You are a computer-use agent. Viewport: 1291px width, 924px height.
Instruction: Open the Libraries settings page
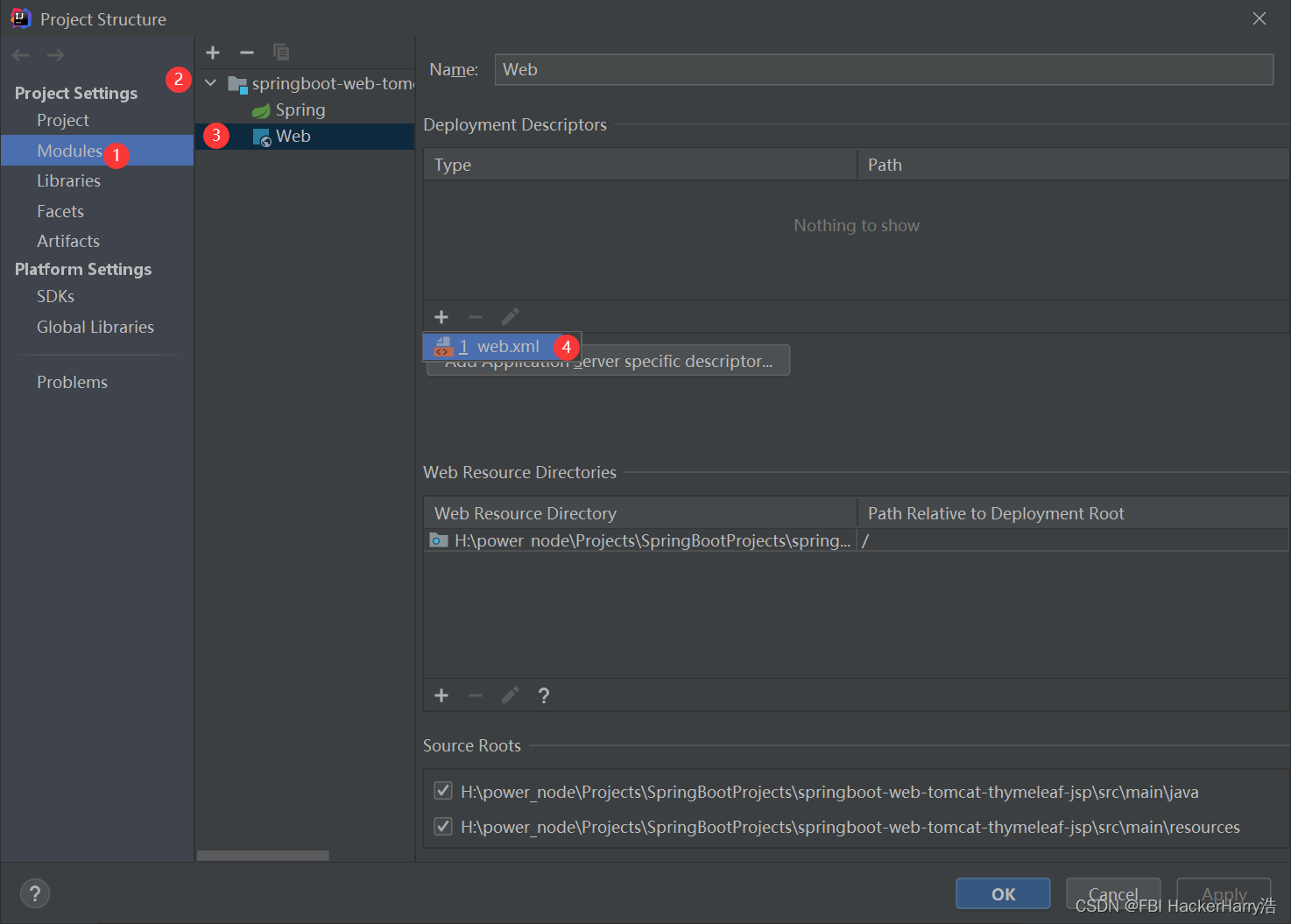pos(68,180)
